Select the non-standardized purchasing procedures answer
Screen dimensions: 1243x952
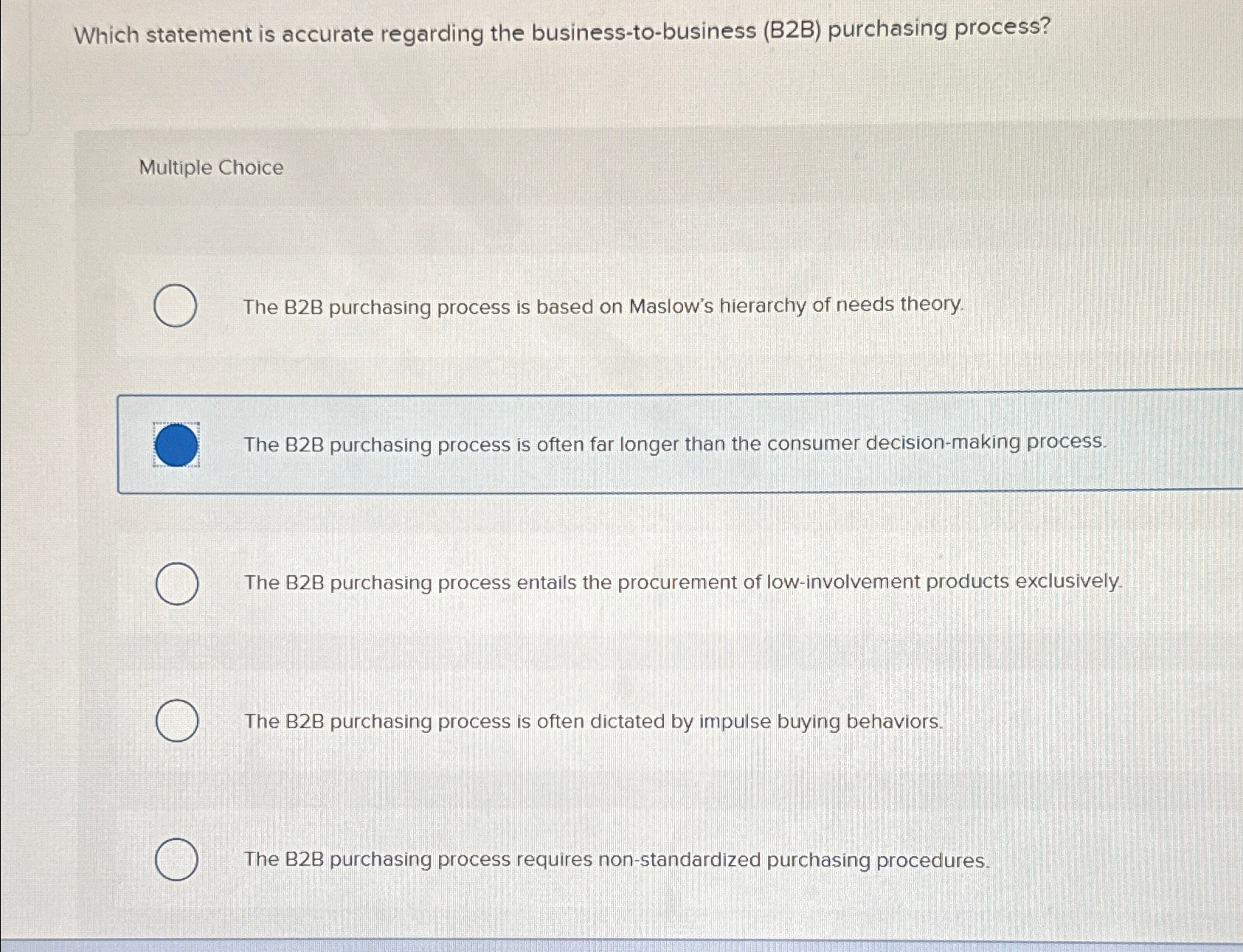tap(176, 861)
